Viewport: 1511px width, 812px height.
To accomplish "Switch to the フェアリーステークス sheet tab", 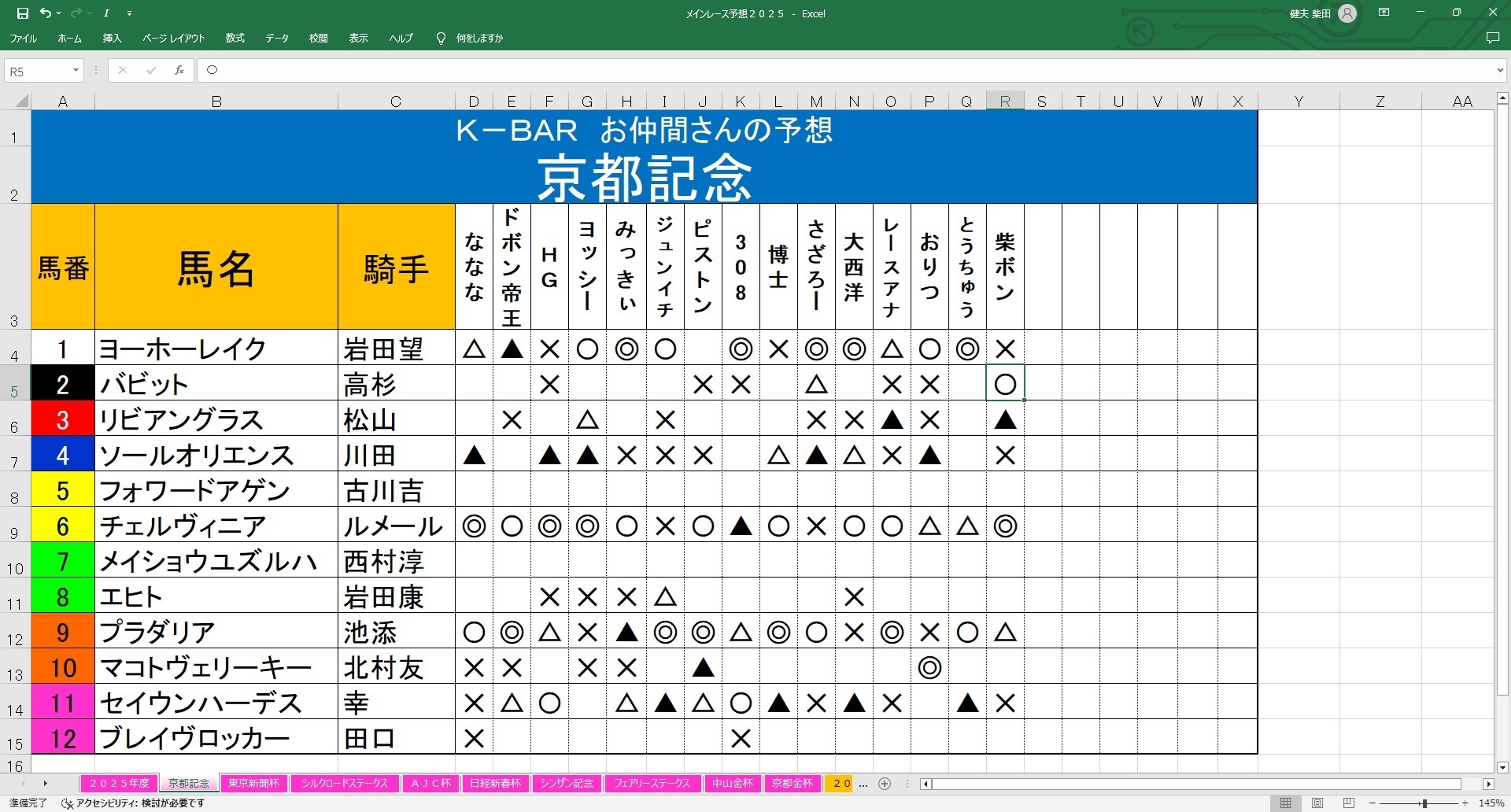I will point(652,783).
